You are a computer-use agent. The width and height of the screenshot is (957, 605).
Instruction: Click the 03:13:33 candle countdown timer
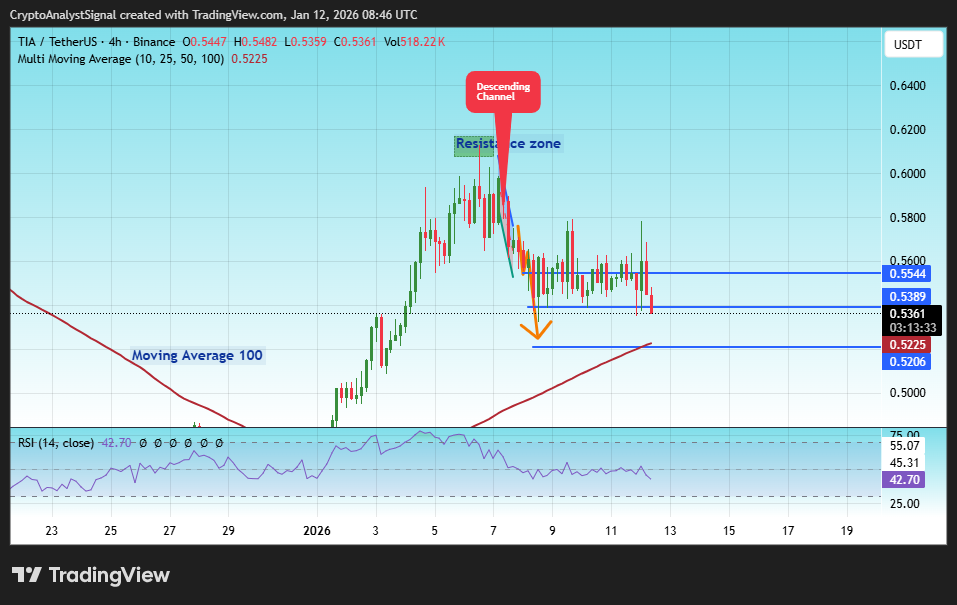tap(913, 328)
